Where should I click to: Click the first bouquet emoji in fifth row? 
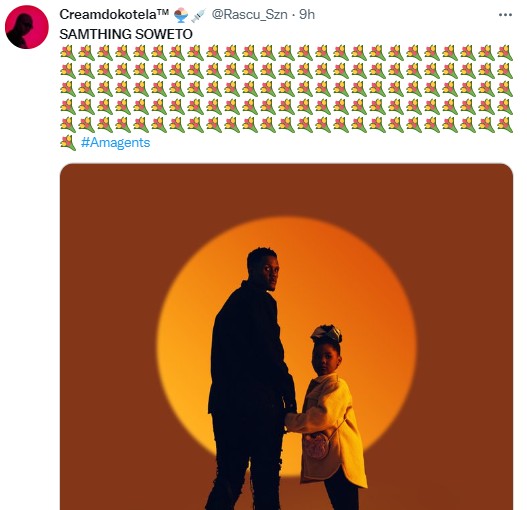coord(68,125)
